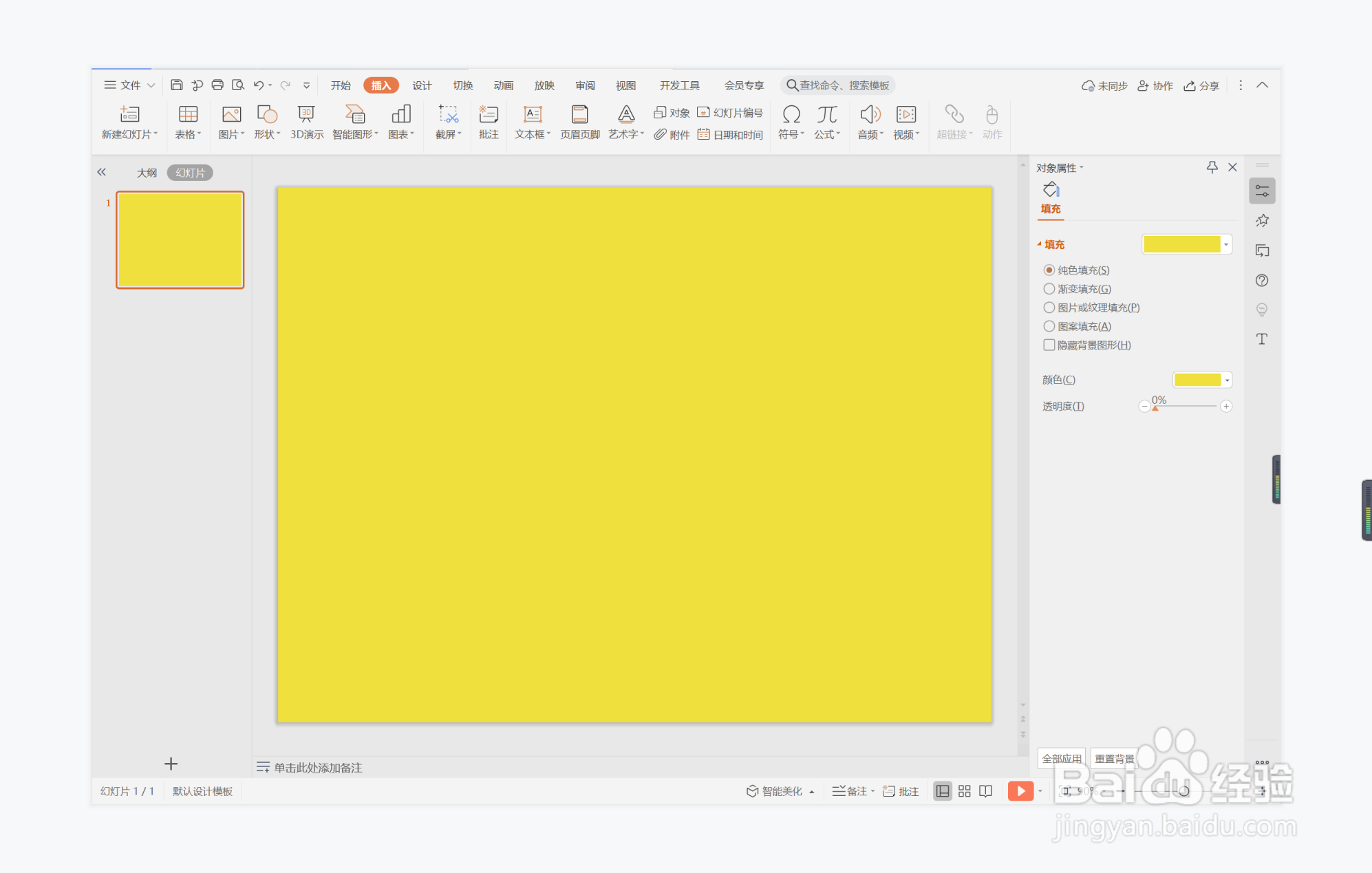The width and height of the screenshot is (1372, 873).
Task: Click the 全部应用 button
Action: coord(1061,758)
